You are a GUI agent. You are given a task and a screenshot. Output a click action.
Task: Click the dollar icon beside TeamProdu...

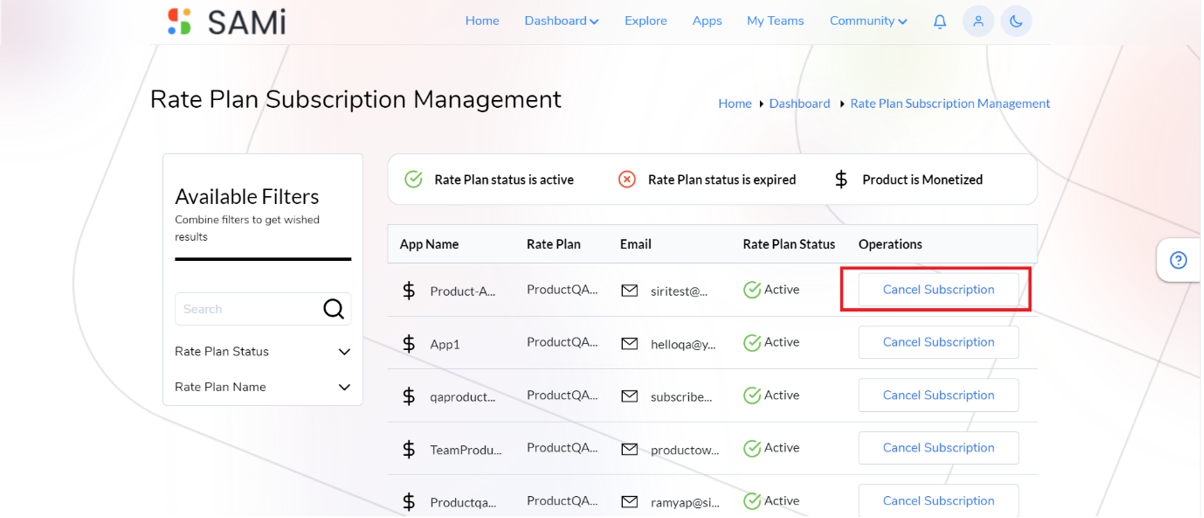pos(408,449)
